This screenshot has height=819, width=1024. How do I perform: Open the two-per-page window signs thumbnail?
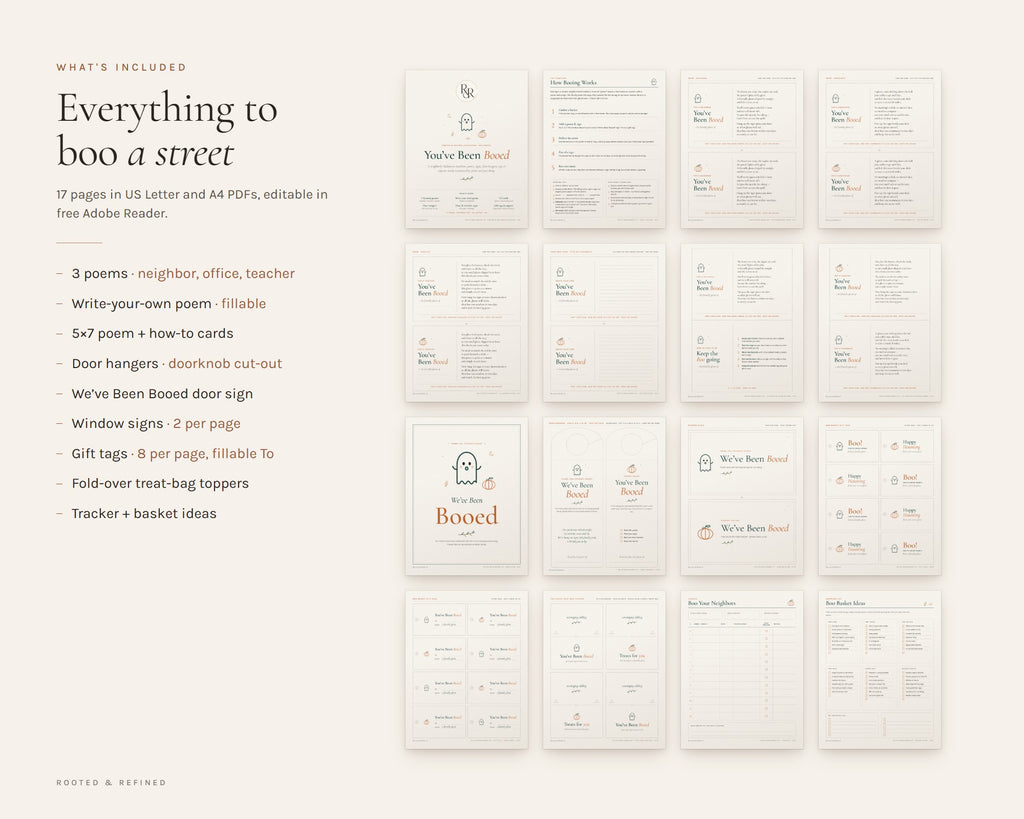(x=742, y=496)
